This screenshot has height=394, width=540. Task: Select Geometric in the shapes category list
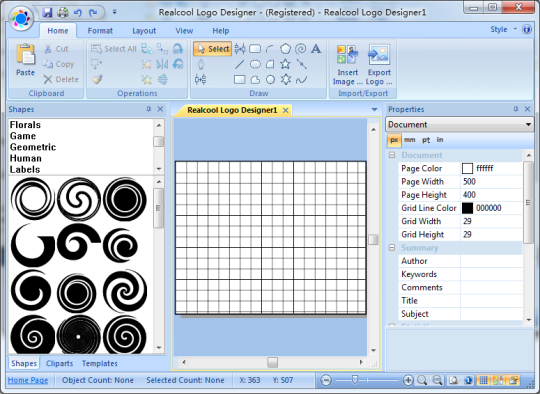click(x=33, y=147)
